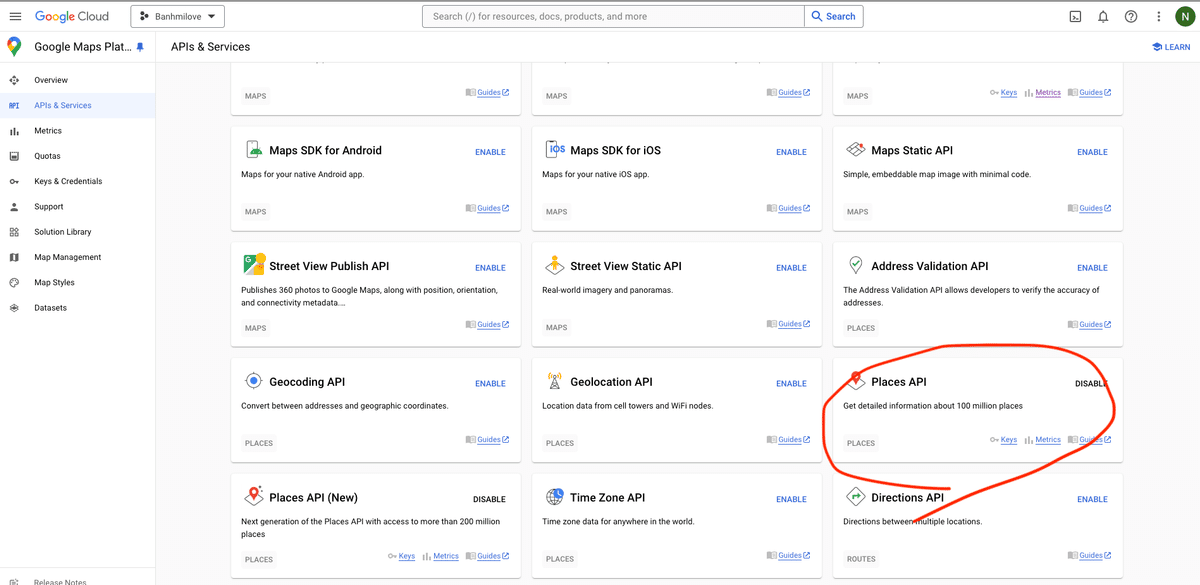Disable Places API (New)

pyautogui.click(x=489, y=499)
